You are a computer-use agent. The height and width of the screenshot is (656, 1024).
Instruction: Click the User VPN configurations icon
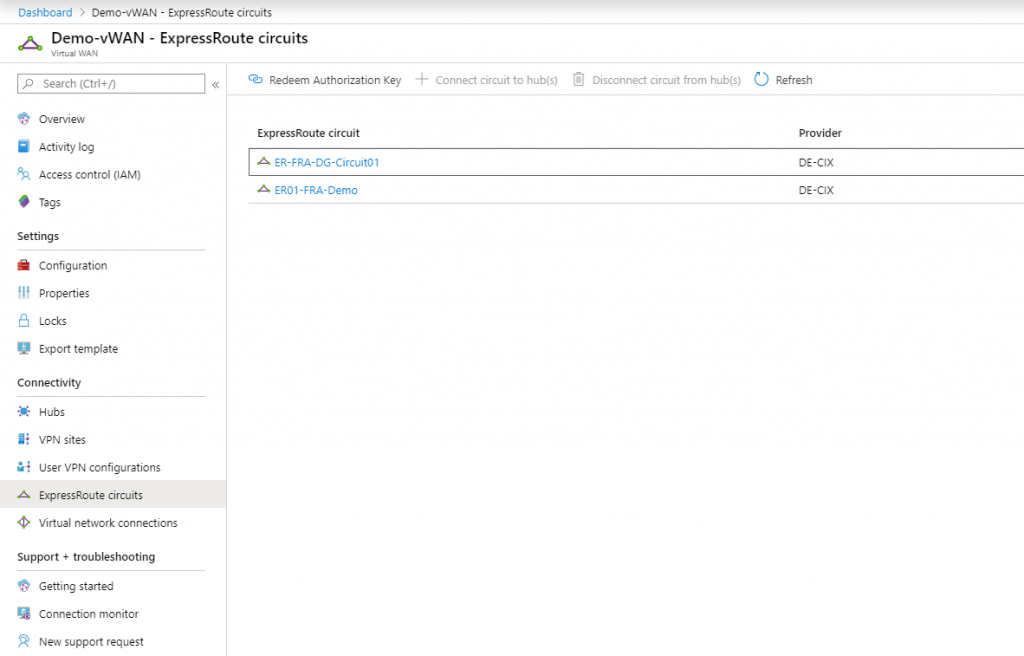[x=24, y=467]
